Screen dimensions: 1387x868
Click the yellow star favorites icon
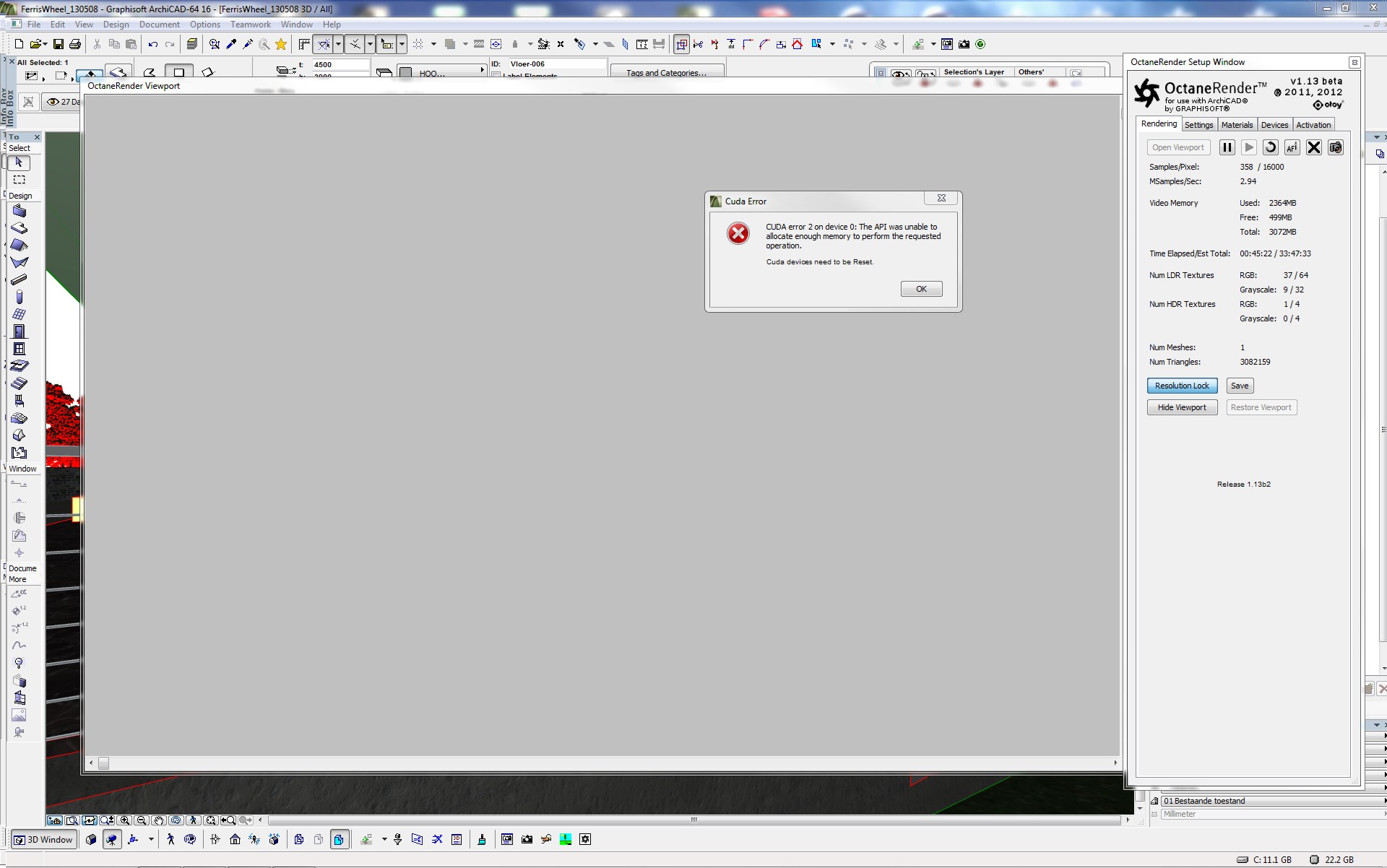coord(281,45)
